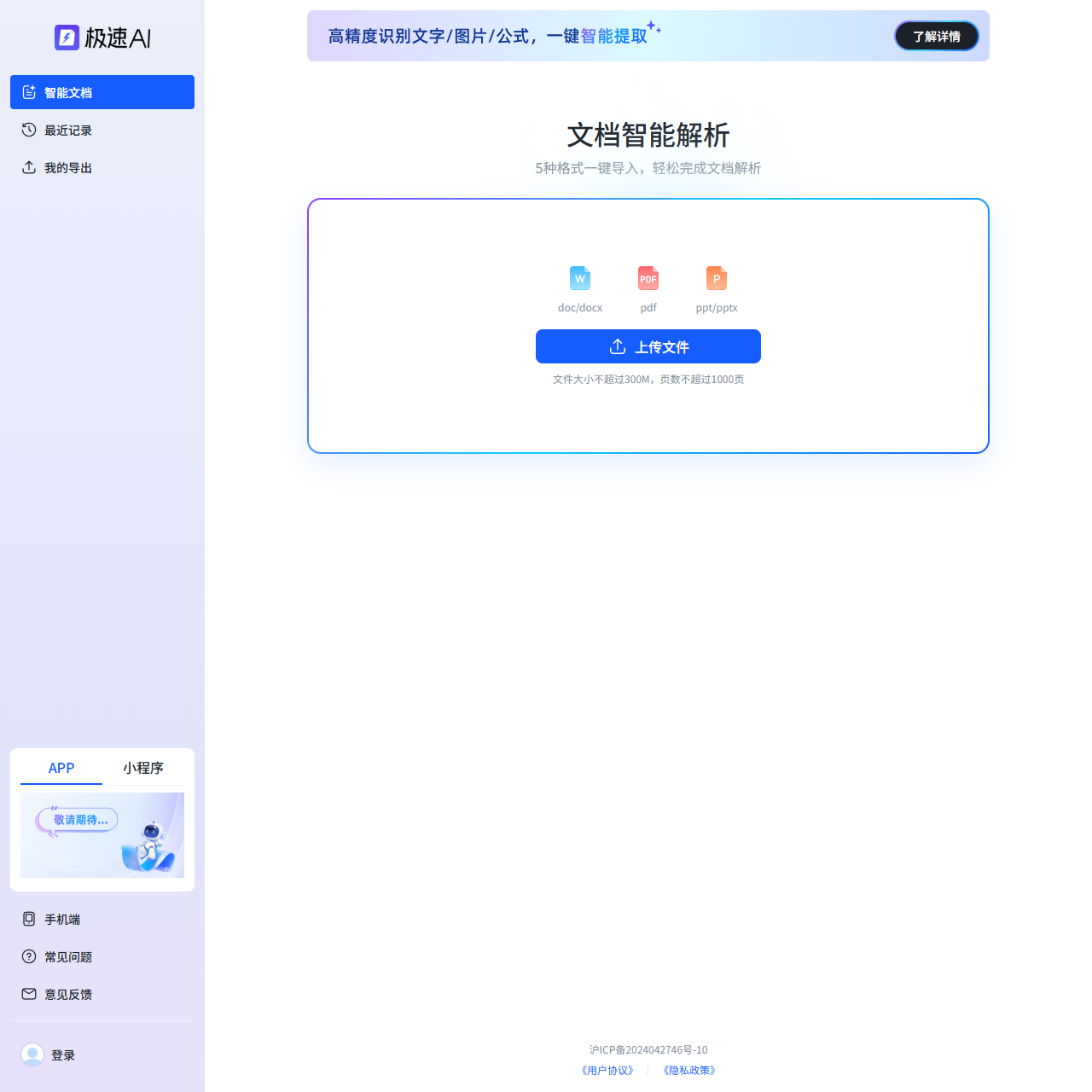Select the 智能文档 sidebar icon
Image resolution: width=1092 pixels, height=1092 pixels.
click(28, 92)
